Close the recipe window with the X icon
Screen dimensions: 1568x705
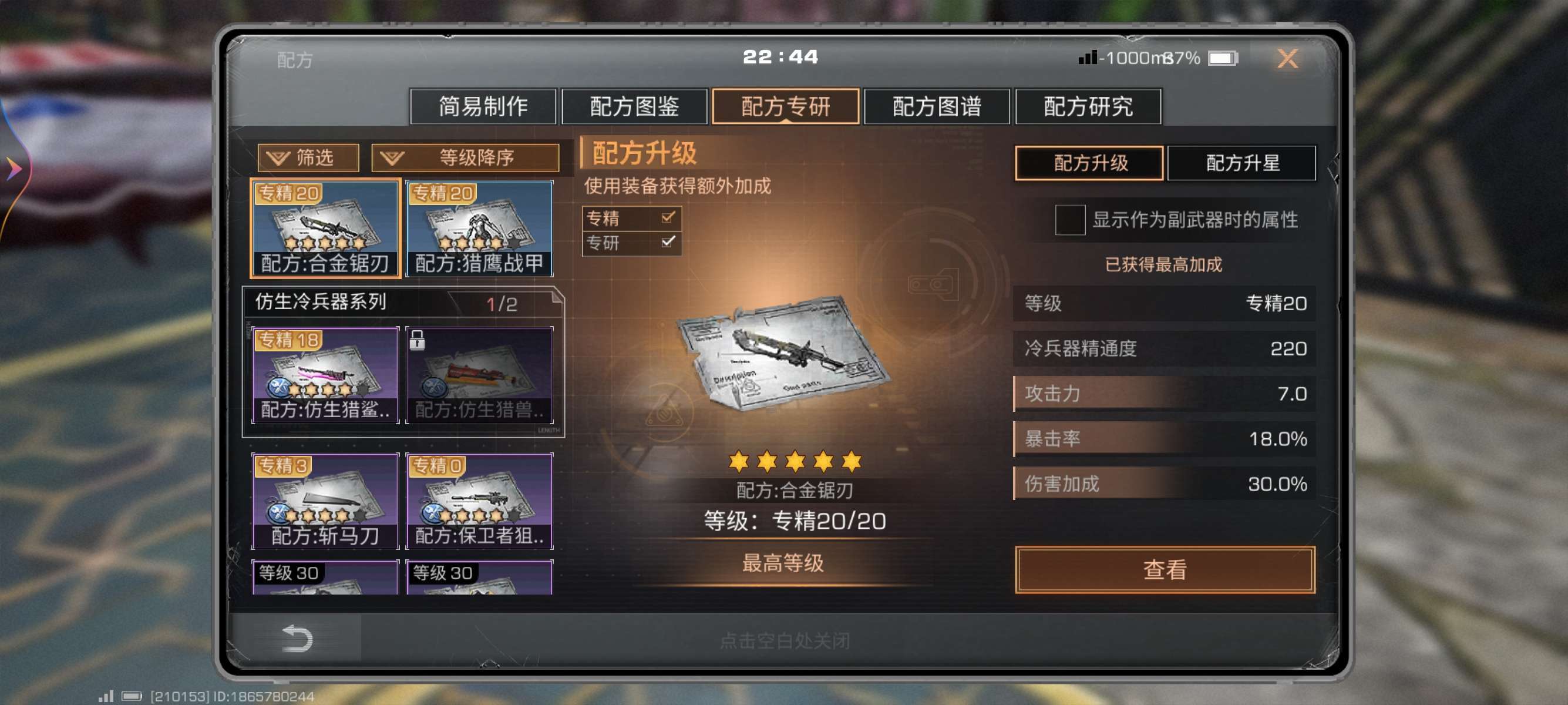[1287, 58]
